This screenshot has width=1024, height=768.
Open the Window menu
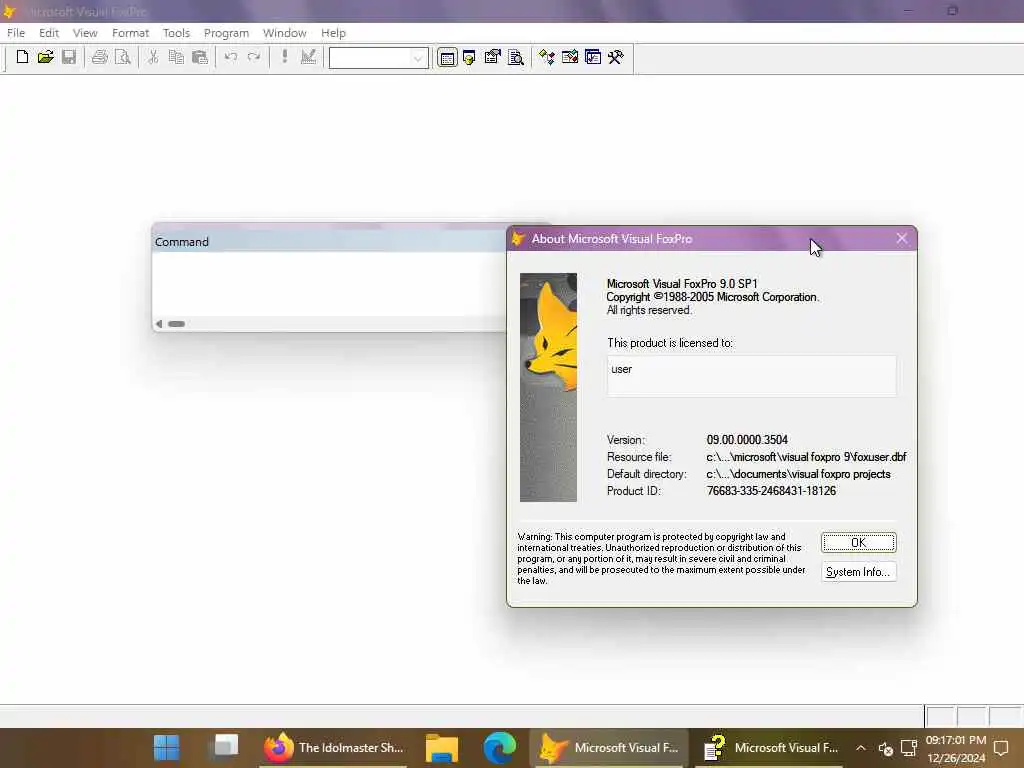point(285,33)
